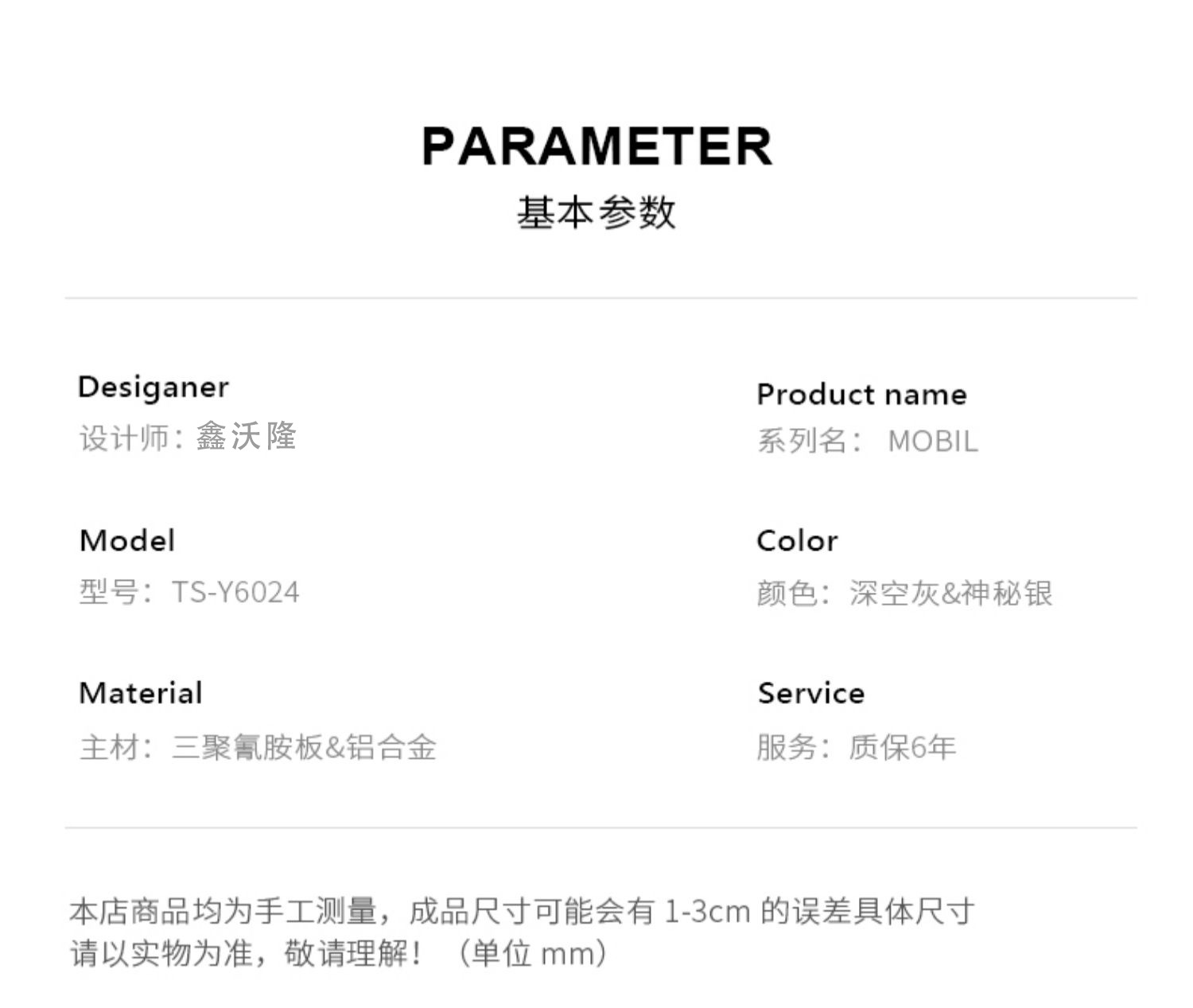Select the 深空灰&神秘银 color value
This screenshot has height=1008, width=1193.
tap(950, 594)
